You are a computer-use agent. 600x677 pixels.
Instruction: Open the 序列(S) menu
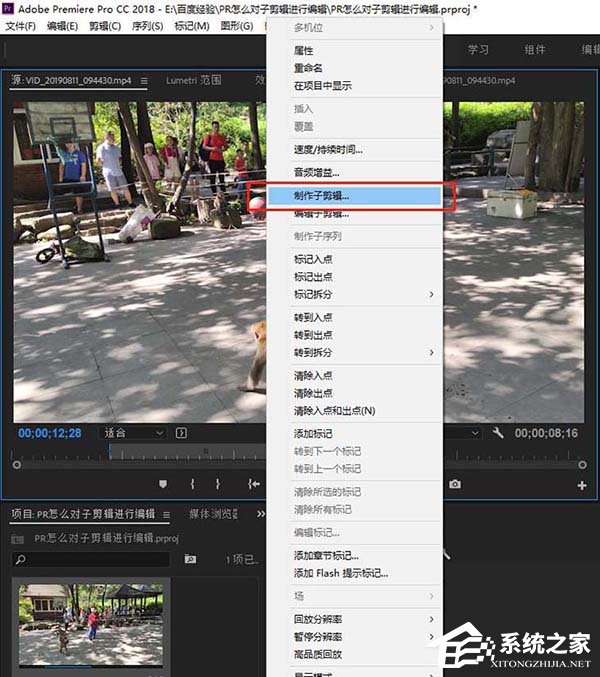point(146,26)
